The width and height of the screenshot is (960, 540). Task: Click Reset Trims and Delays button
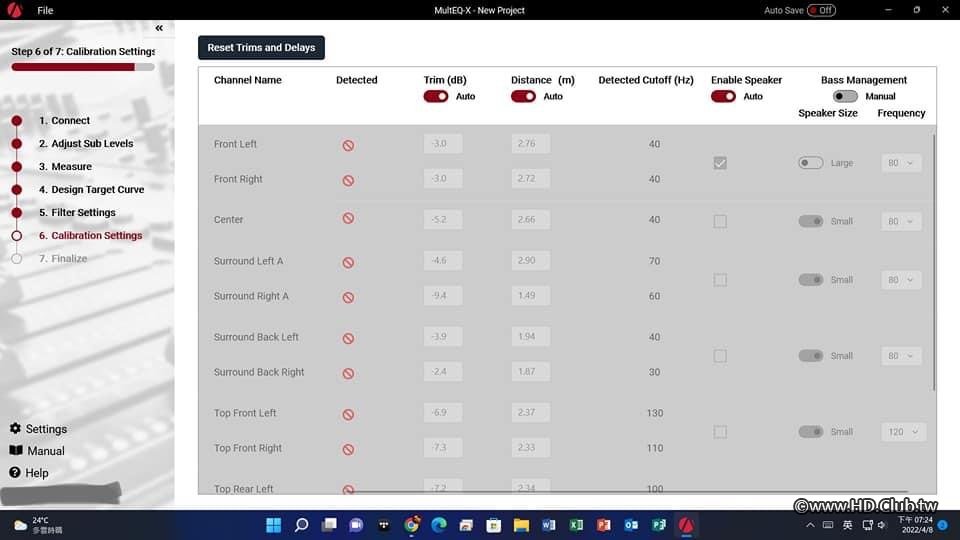click(x=261, y=48)
